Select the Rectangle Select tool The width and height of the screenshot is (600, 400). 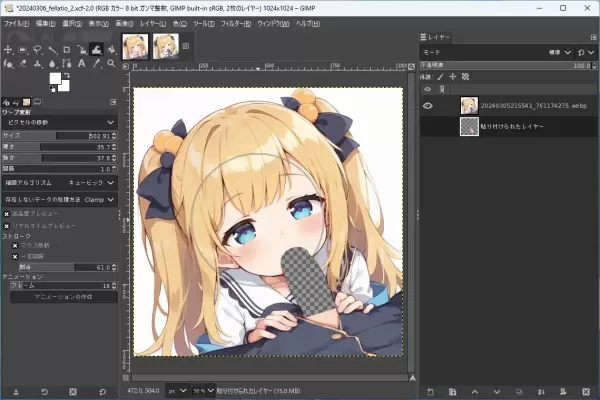(x=23, y=50)
